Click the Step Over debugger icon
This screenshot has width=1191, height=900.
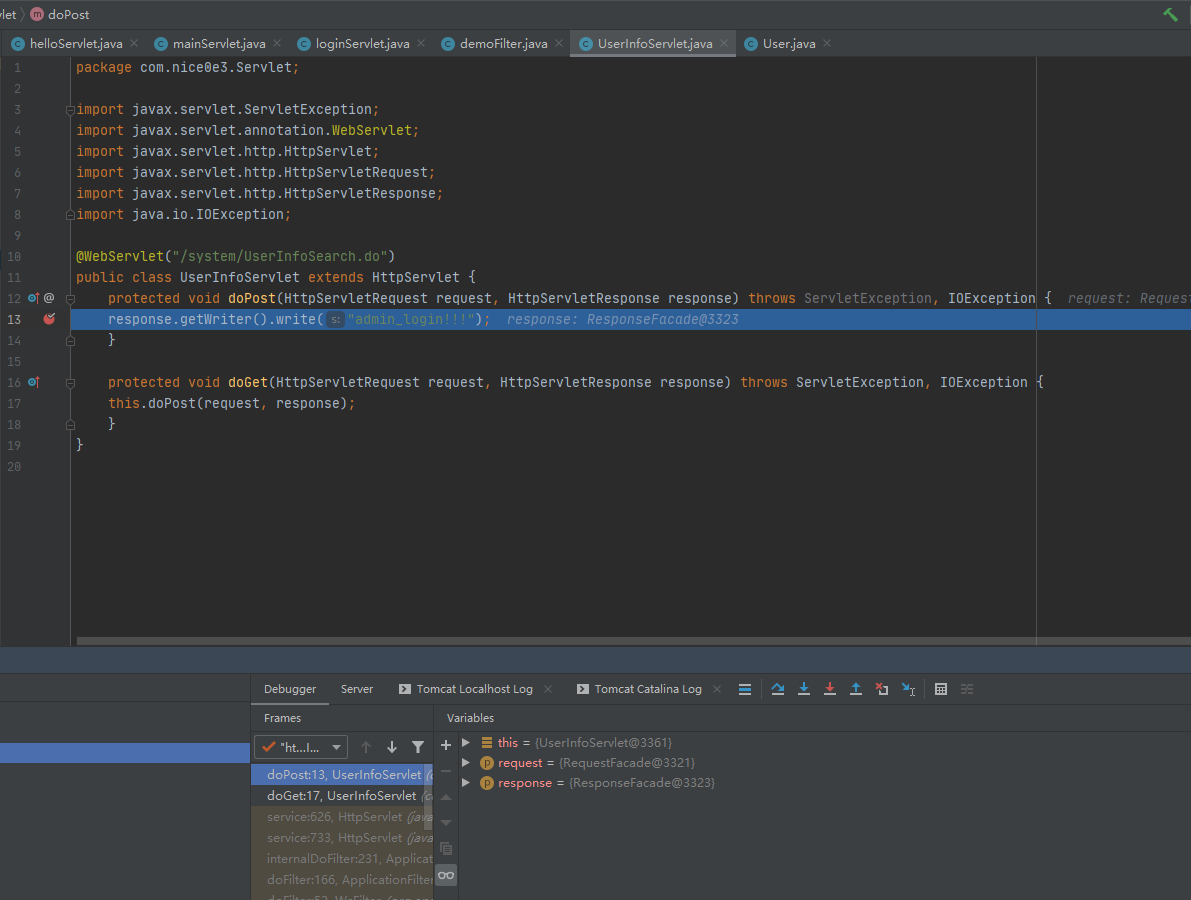pos(778,689)
